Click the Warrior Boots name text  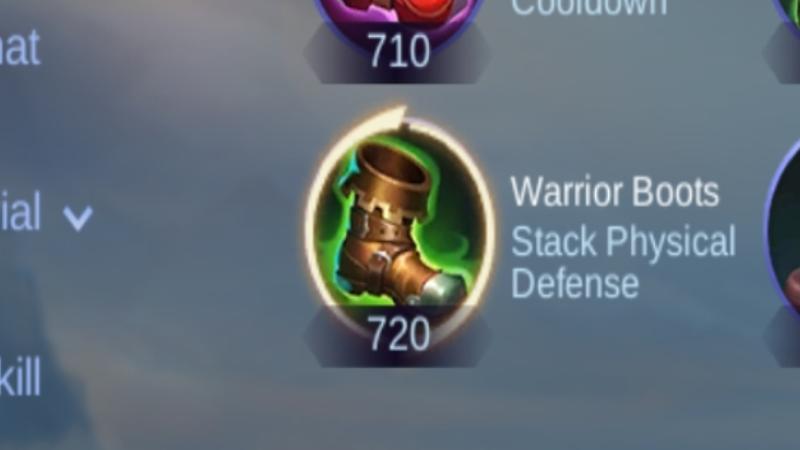tap(615, 192)
